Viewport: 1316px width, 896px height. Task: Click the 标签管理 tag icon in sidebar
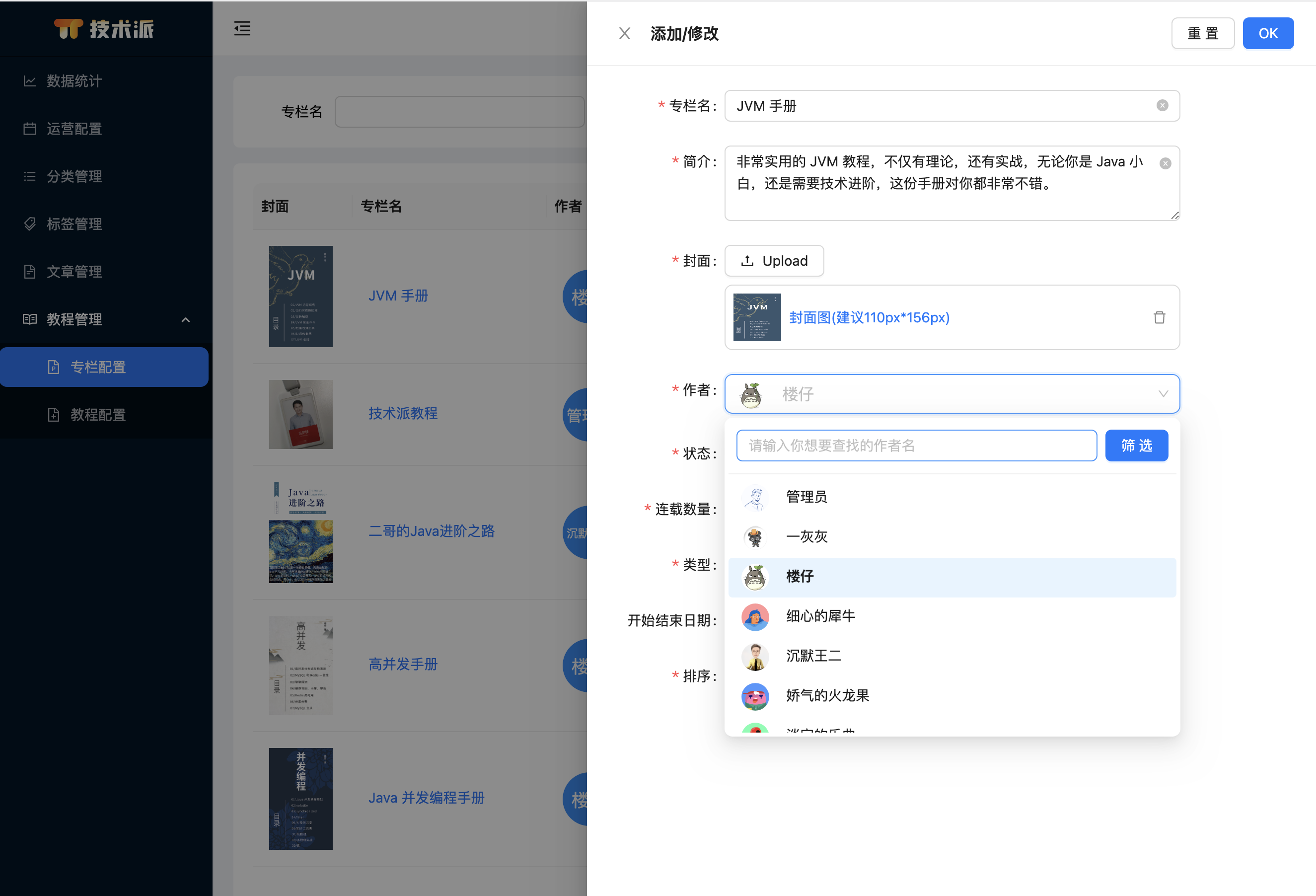(30, 224)
